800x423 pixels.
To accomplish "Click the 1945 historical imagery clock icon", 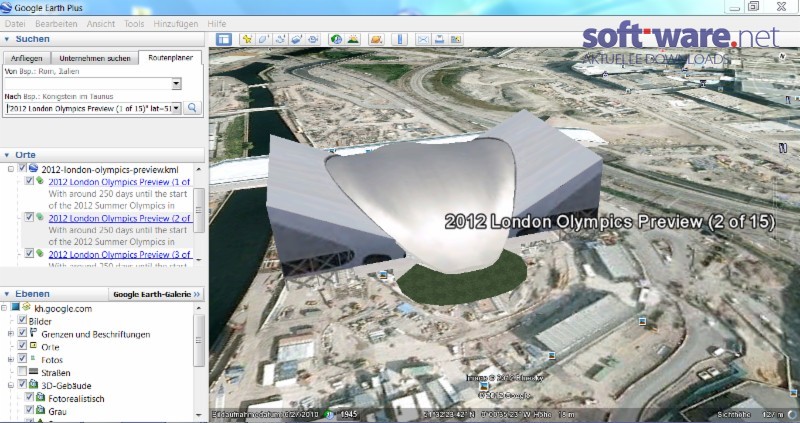I will (330, 414).
